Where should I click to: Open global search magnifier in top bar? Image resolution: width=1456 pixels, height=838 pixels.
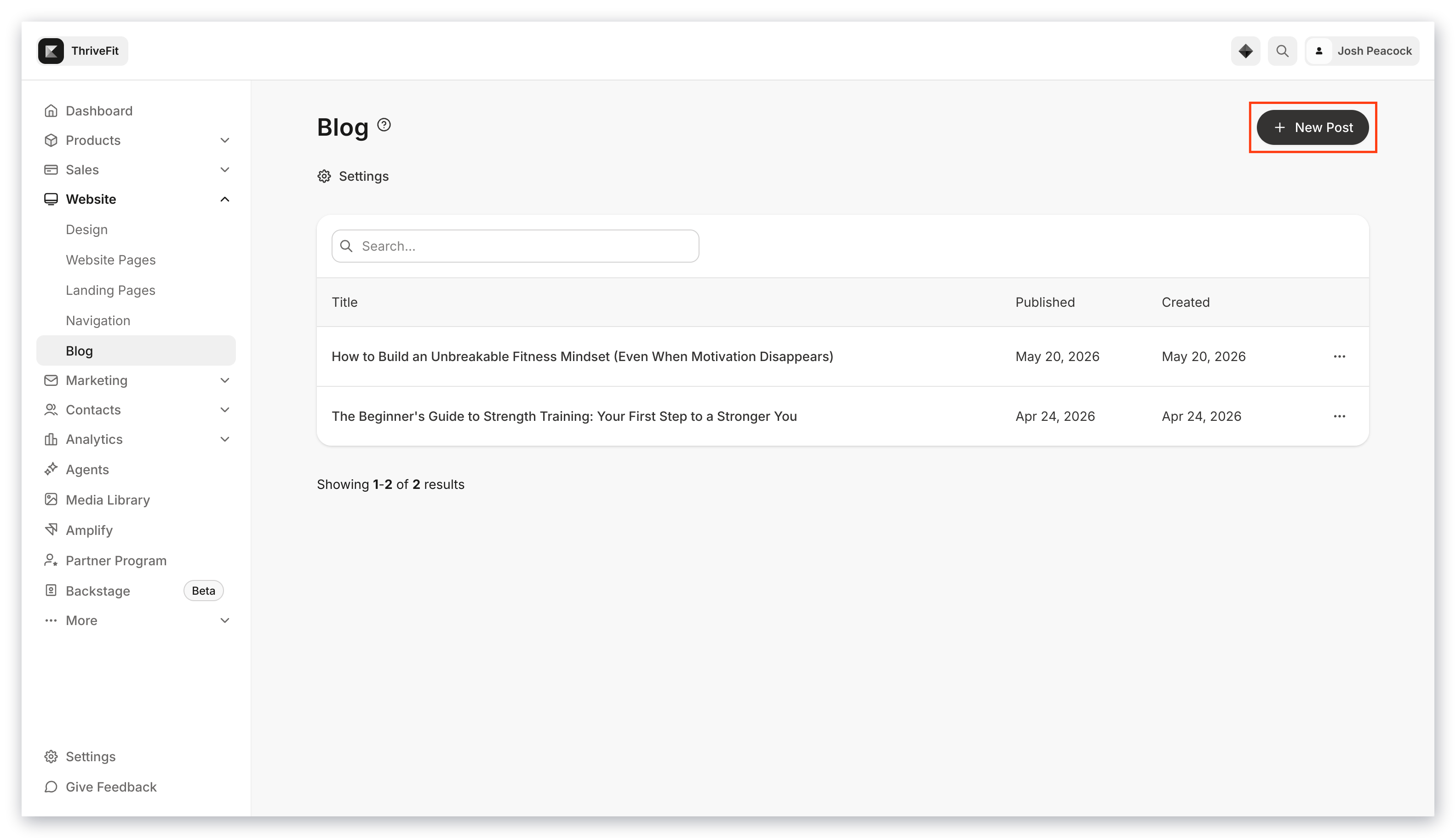click(x=1282, y=51)
